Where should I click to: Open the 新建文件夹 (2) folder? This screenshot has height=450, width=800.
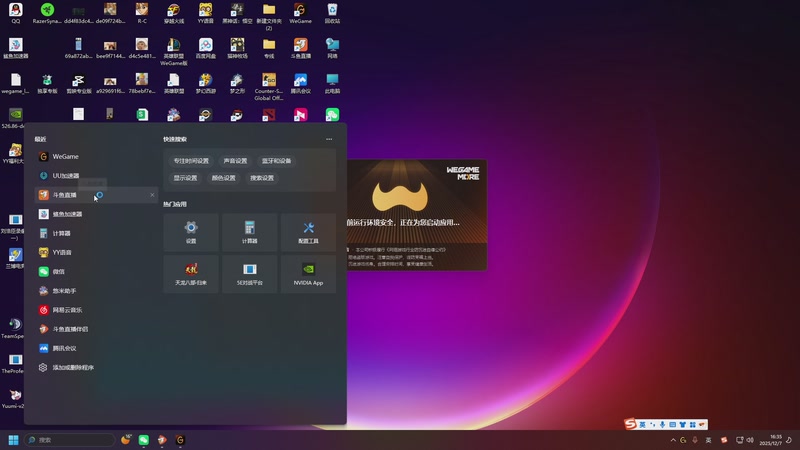click(x=269, y=16)
